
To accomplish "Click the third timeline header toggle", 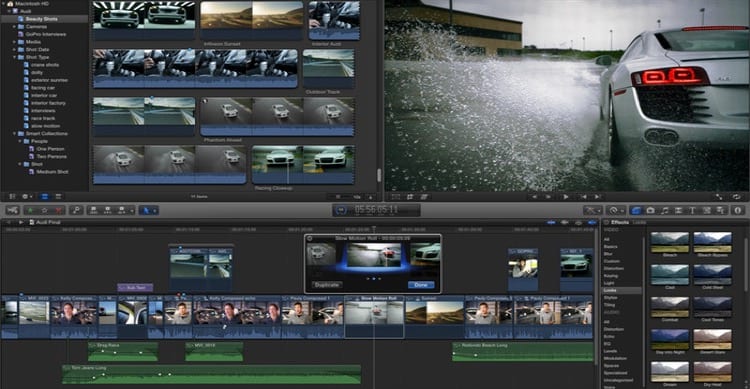I will point(578,222).
